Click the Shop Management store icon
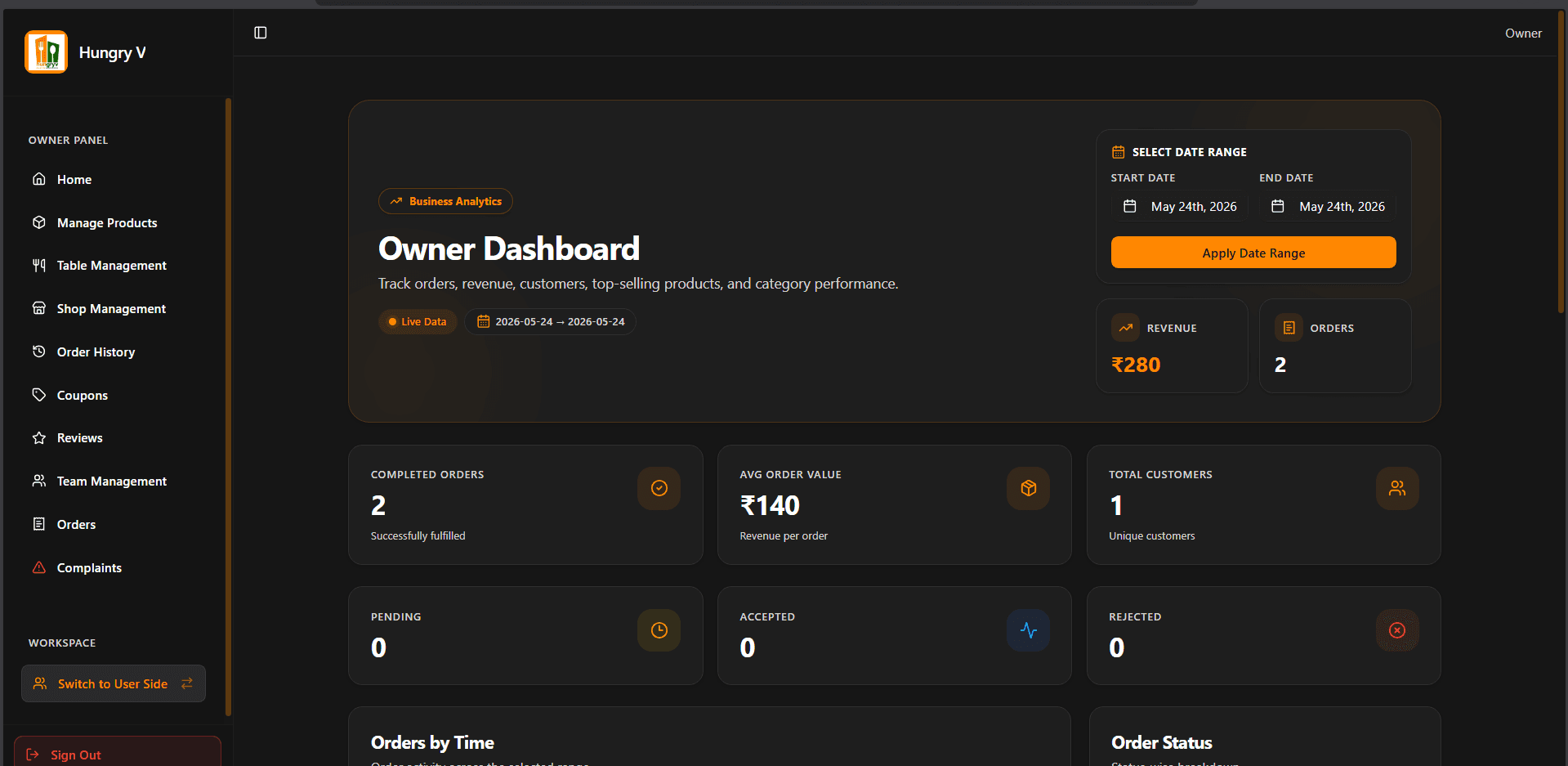Viewport: 1568px width, 766px height. coord(38,308)
